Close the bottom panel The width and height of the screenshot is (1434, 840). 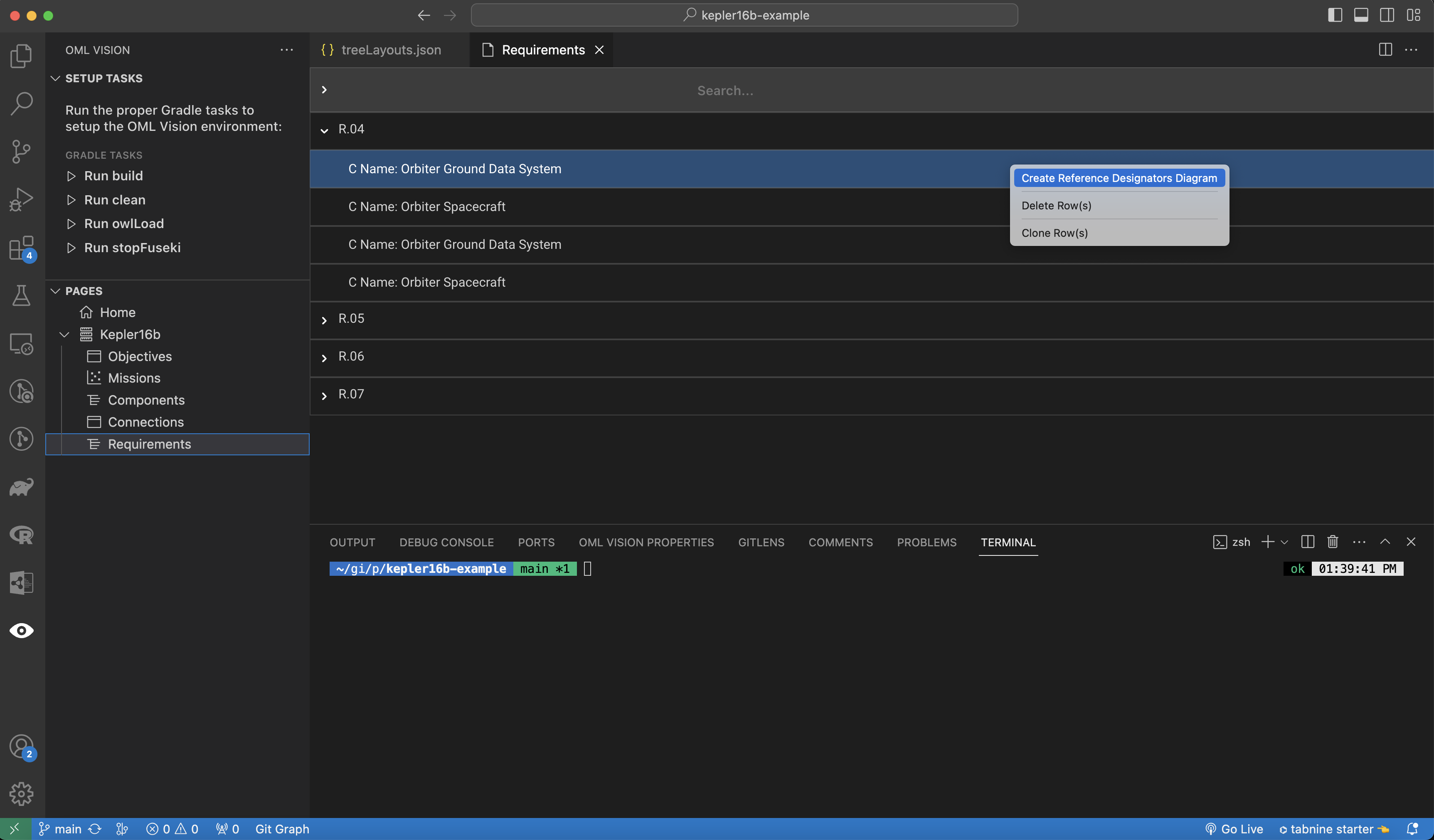[x=1411, y=542]
